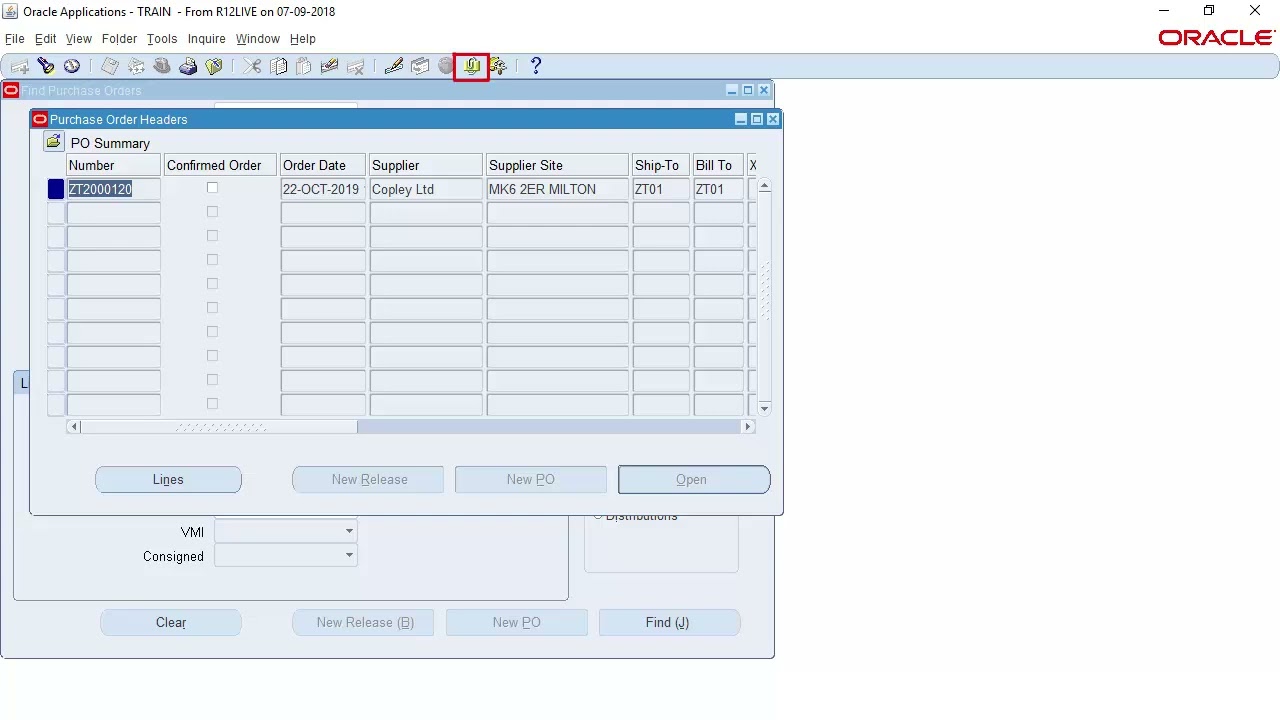Screen dimensions: 1280x720
Task: Click the Translations globe toolbar icon
Action: pos(446,66)
